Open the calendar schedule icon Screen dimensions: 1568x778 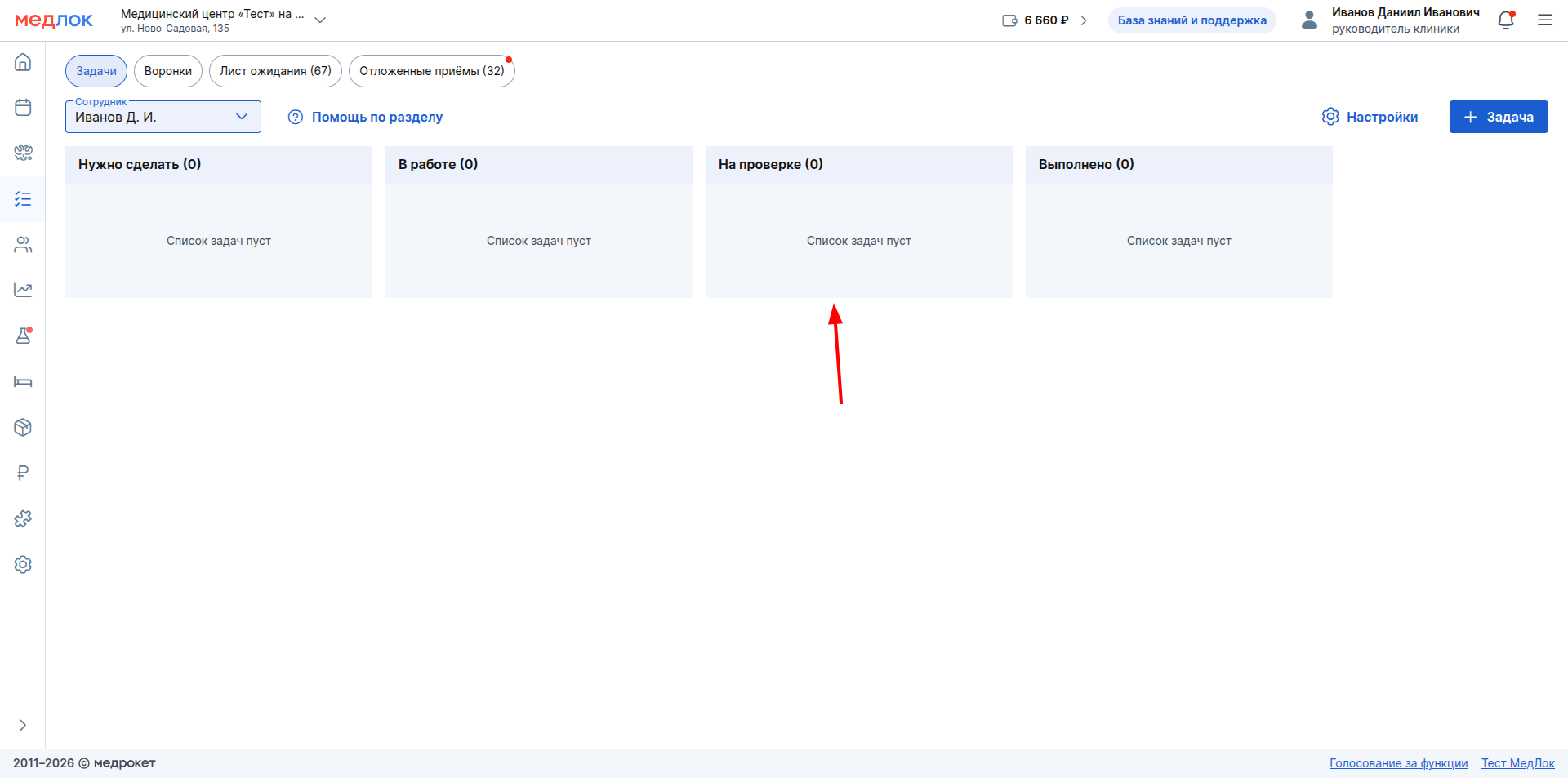point(23,108)
